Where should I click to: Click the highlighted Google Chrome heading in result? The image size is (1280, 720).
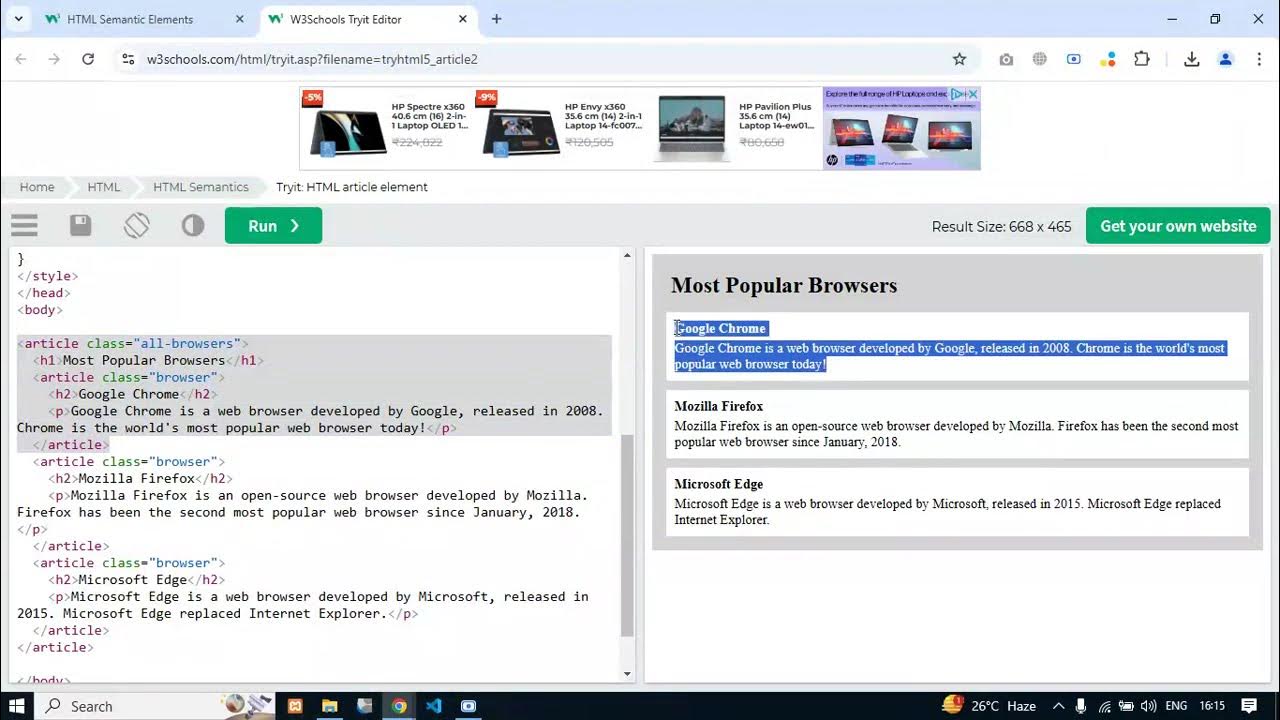tap(720, 328)
